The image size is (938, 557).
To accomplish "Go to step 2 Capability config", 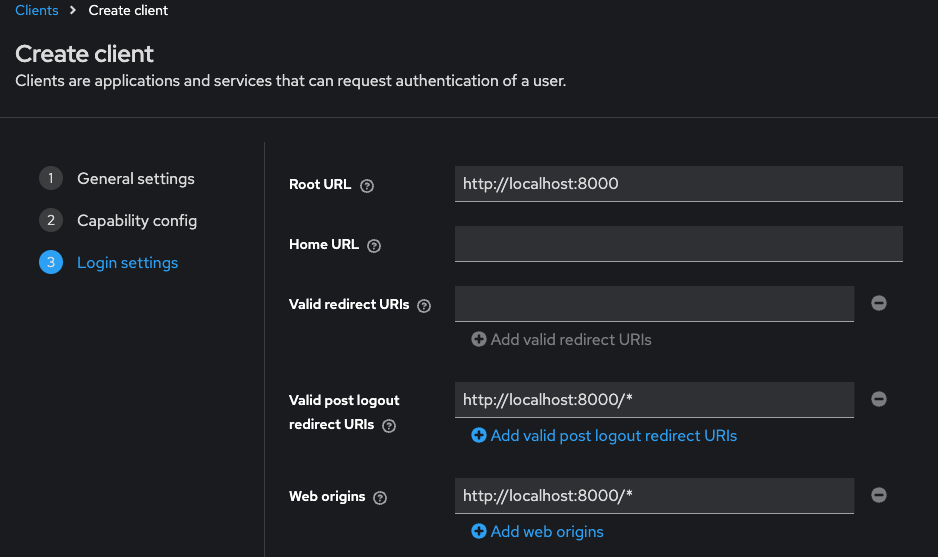I will coord(136,221).
